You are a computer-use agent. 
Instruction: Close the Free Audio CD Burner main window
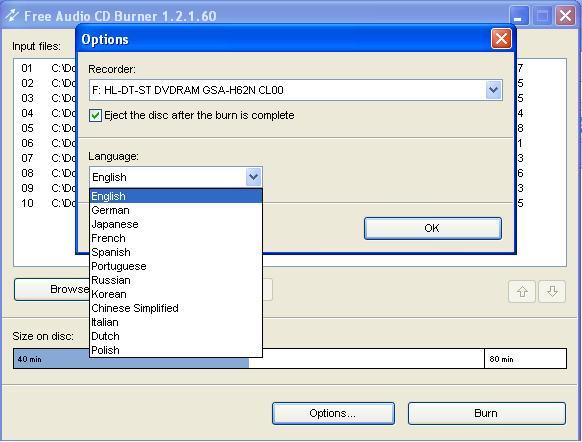coord(565,16)
